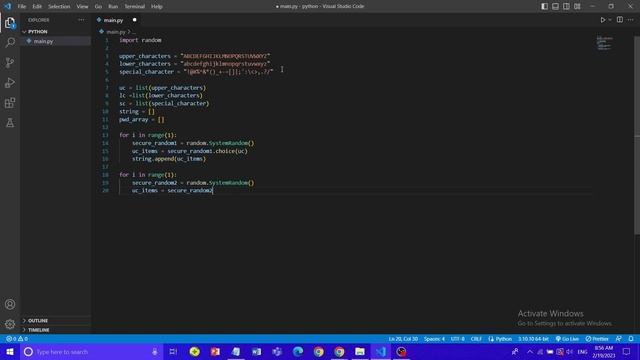Open File Explorer from taskbar
Screen dimensions: 640x360
[x=360, y=352]
